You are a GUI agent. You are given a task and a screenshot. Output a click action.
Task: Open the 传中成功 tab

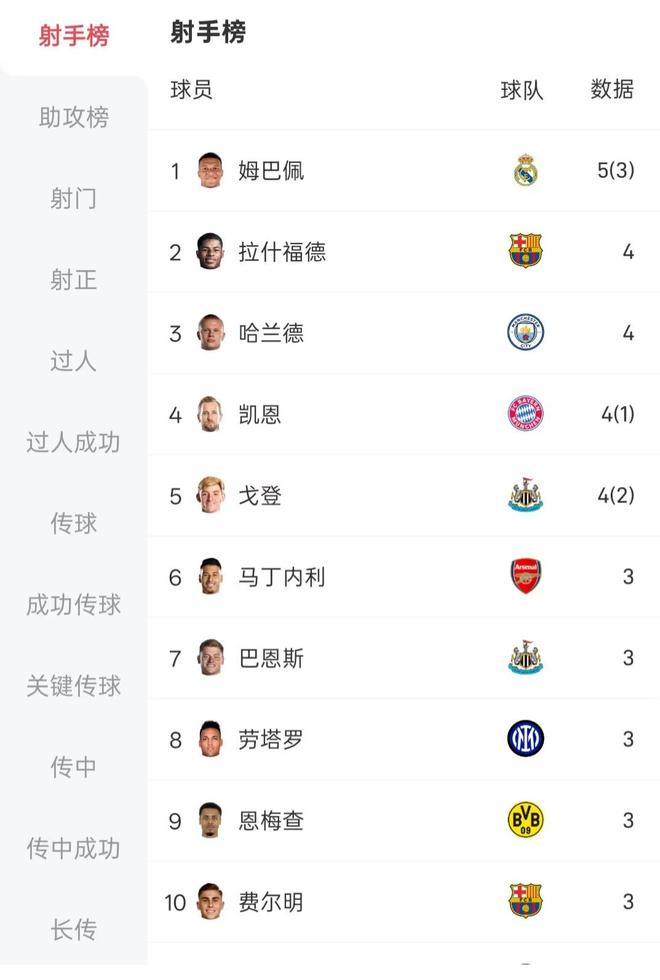tap(74, 848)
